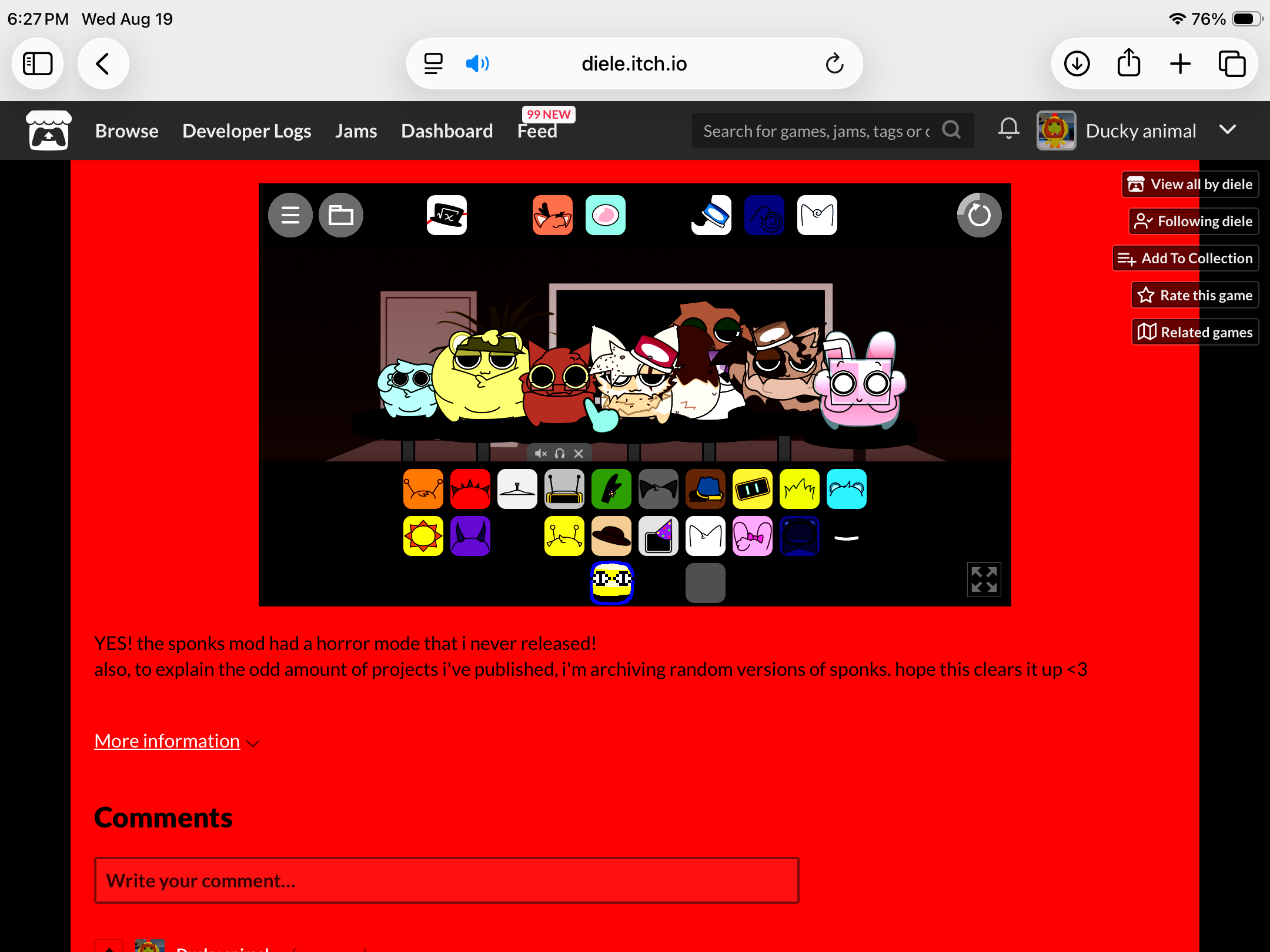Click the search magnifier icon
The width and height of the screenshot is (1270, 952).
pyautogui.click(x=951, y=130)
